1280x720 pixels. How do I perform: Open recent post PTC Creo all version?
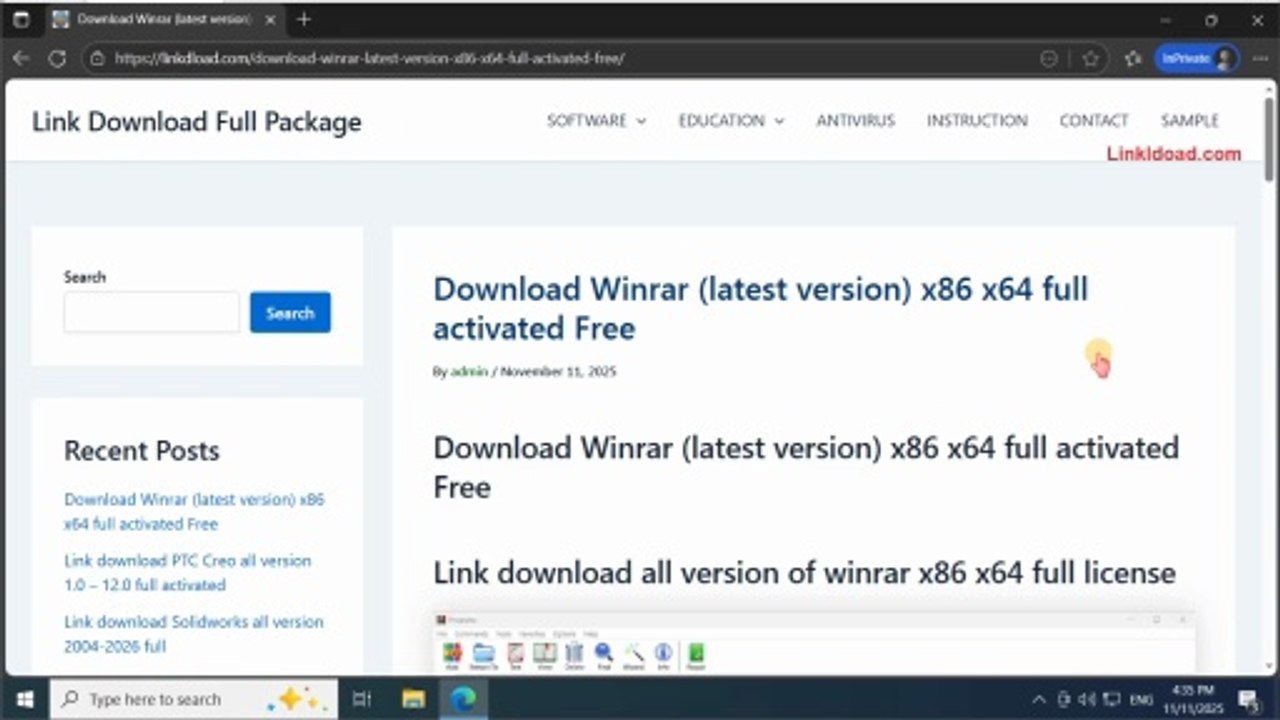click(x=187, y=572)
